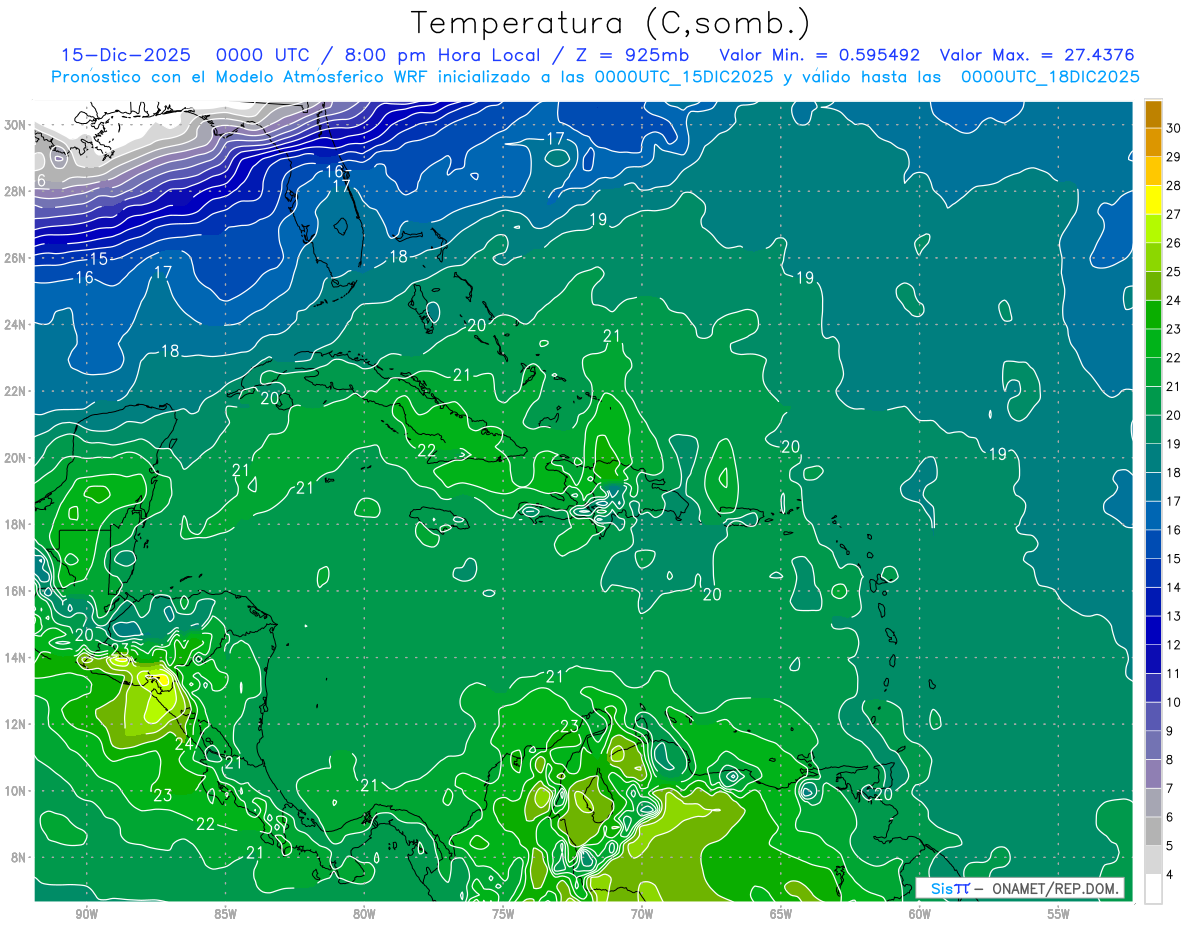Click the '9' label on the color scale

(x=1170, y=730)
